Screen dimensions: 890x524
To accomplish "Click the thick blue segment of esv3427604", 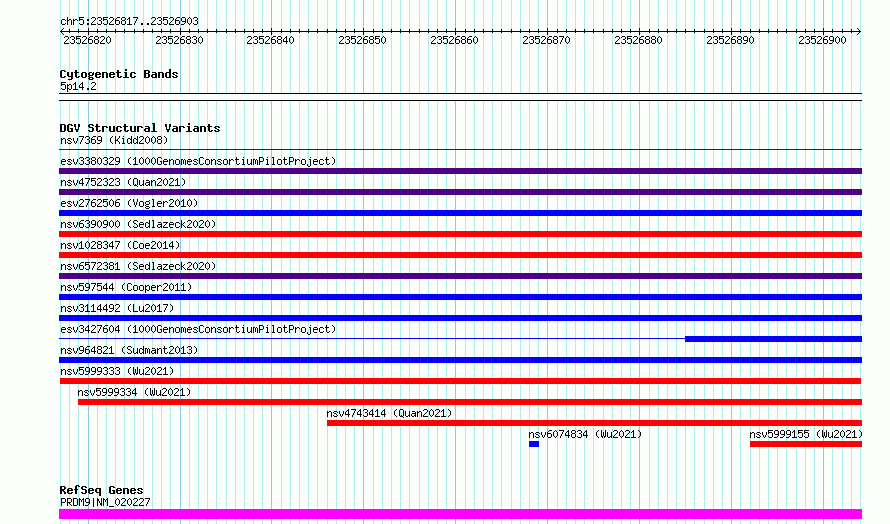I will (774, 339).
